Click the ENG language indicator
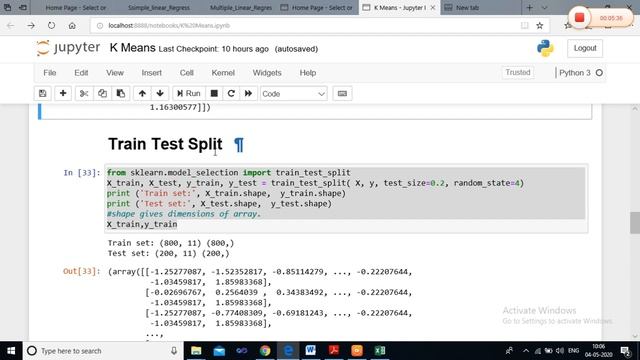Image resolution: width=640 pixels, height=360 pixels. (573, 351)
